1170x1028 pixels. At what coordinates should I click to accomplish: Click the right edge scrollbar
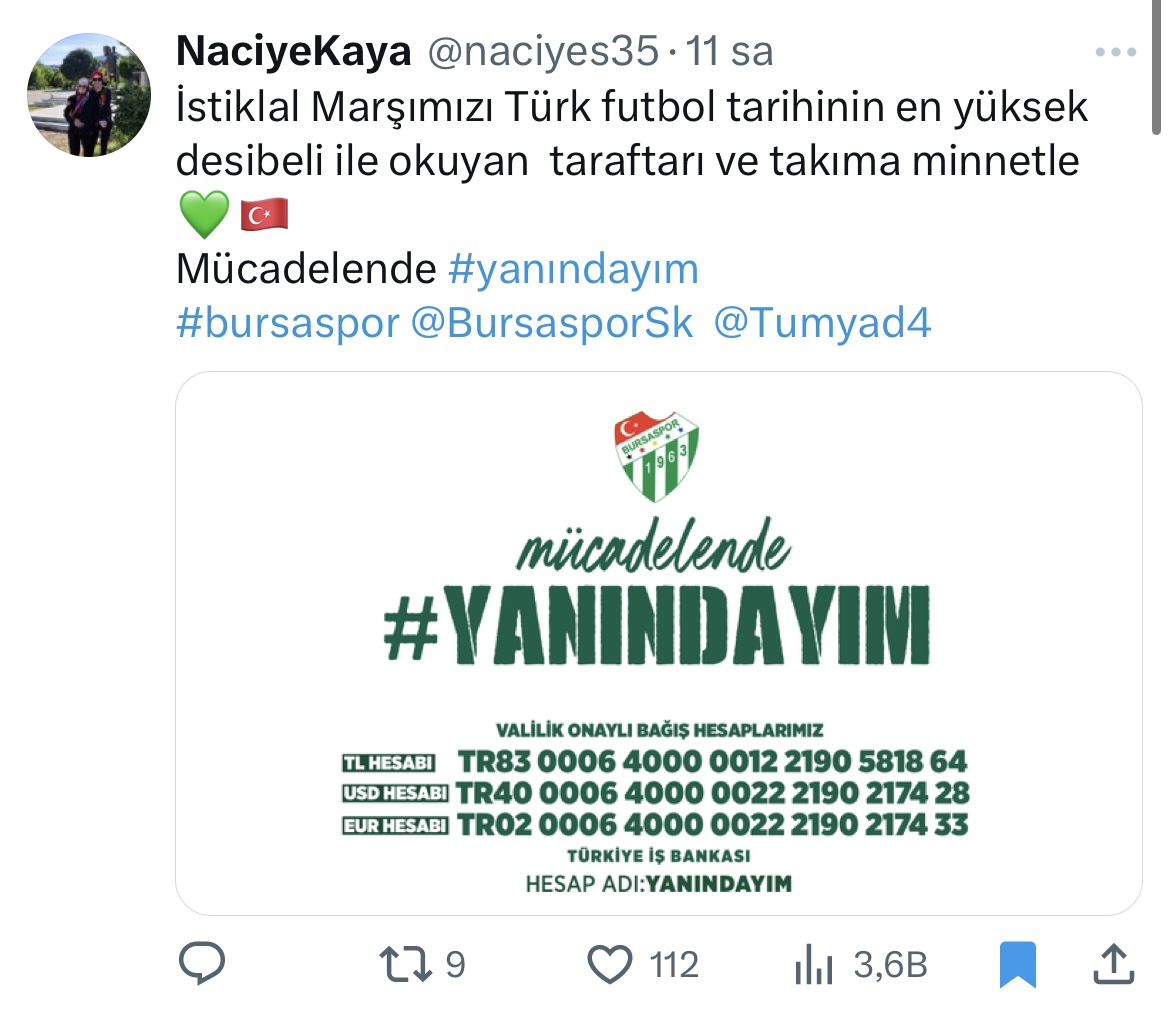(1156, 67)
